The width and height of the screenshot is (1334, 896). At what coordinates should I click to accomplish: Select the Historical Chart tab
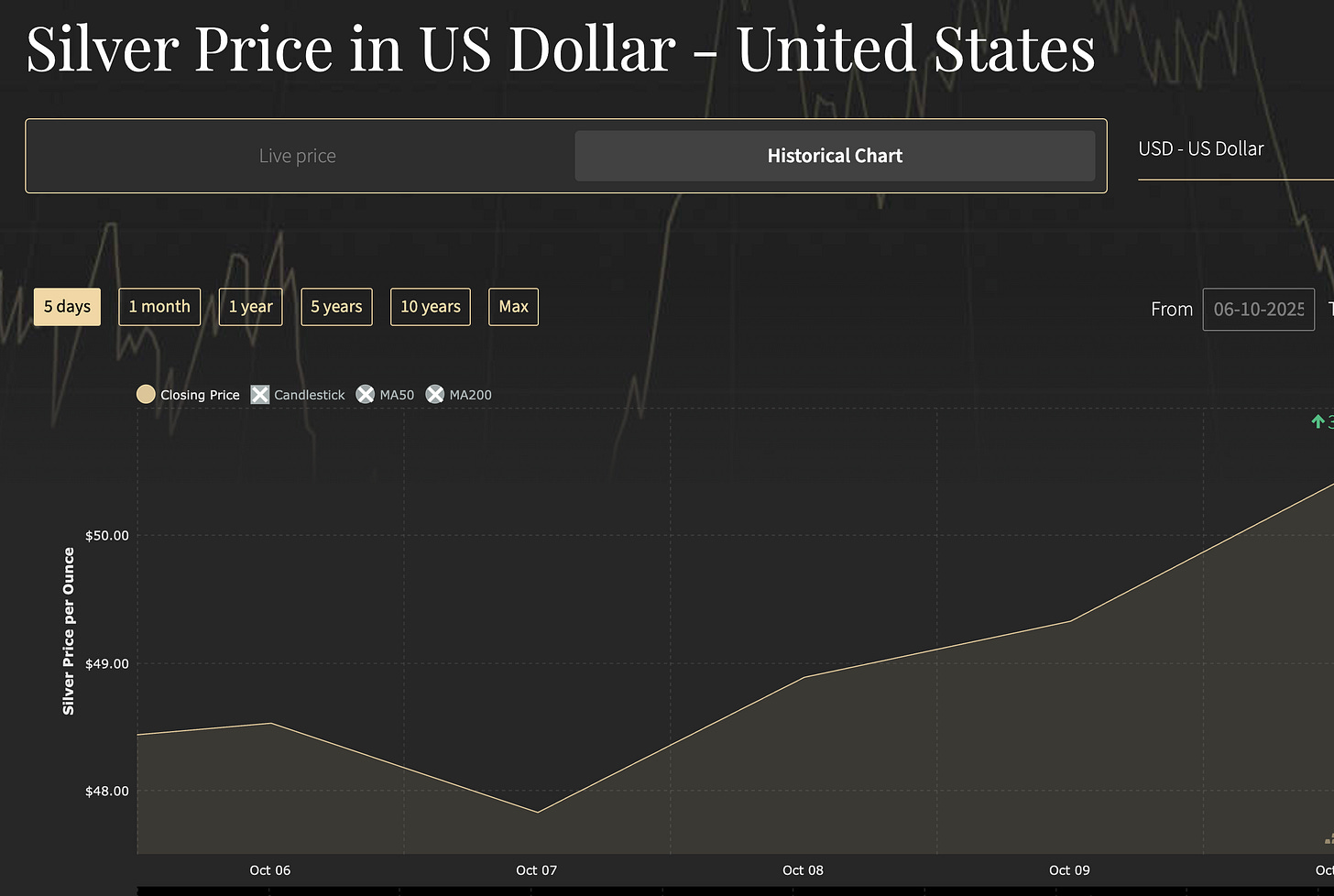point(835,156)
